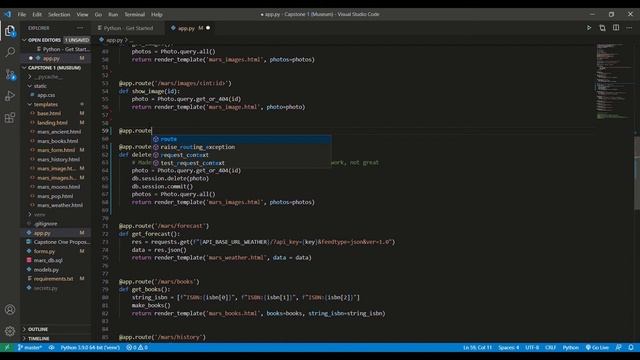Click the Open Changes icon in editor toolbar
Viewport: 640px width, 360px height.
pos(602,28)
